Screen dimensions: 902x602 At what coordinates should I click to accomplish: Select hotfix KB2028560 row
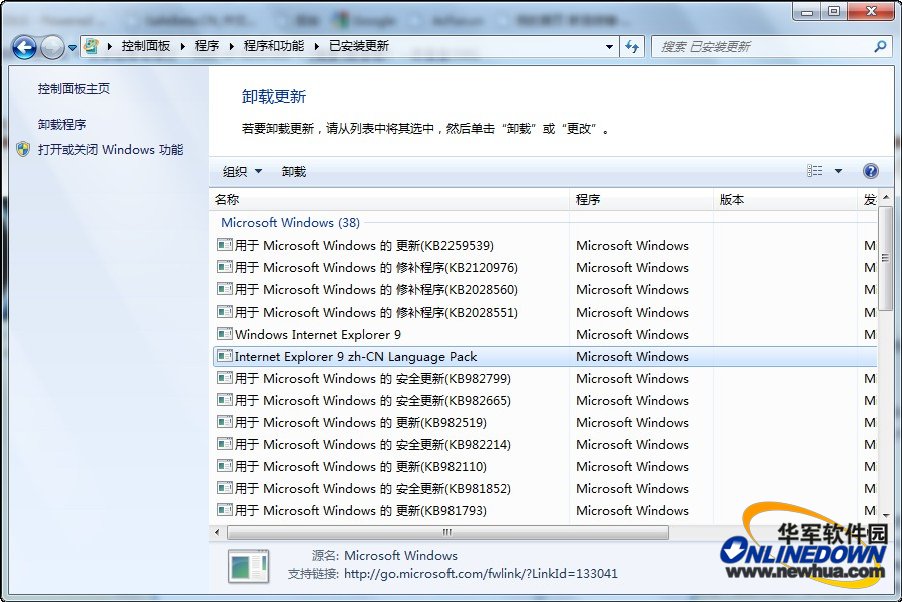coord(545,289)
